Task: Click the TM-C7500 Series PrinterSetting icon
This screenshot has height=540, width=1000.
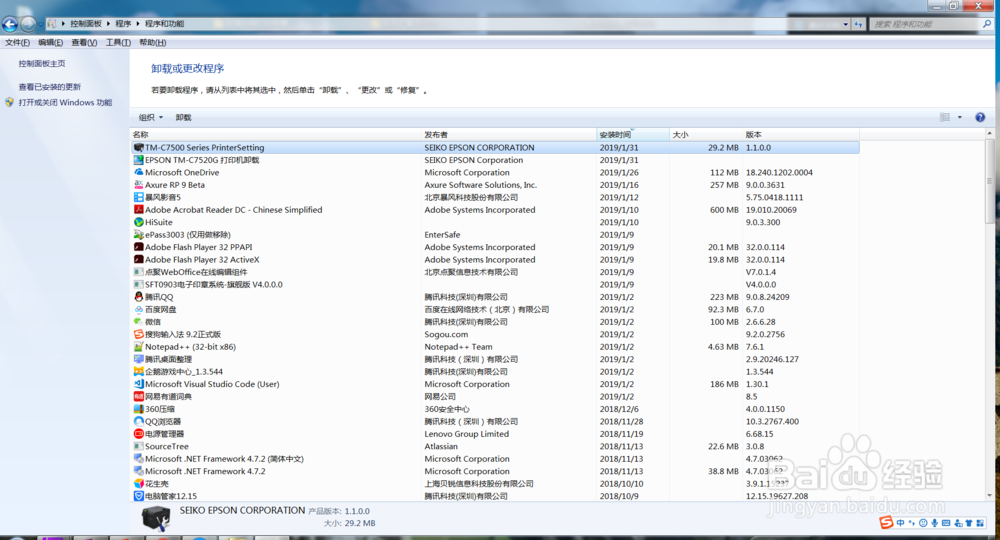Action: click(x=138, y=147)
